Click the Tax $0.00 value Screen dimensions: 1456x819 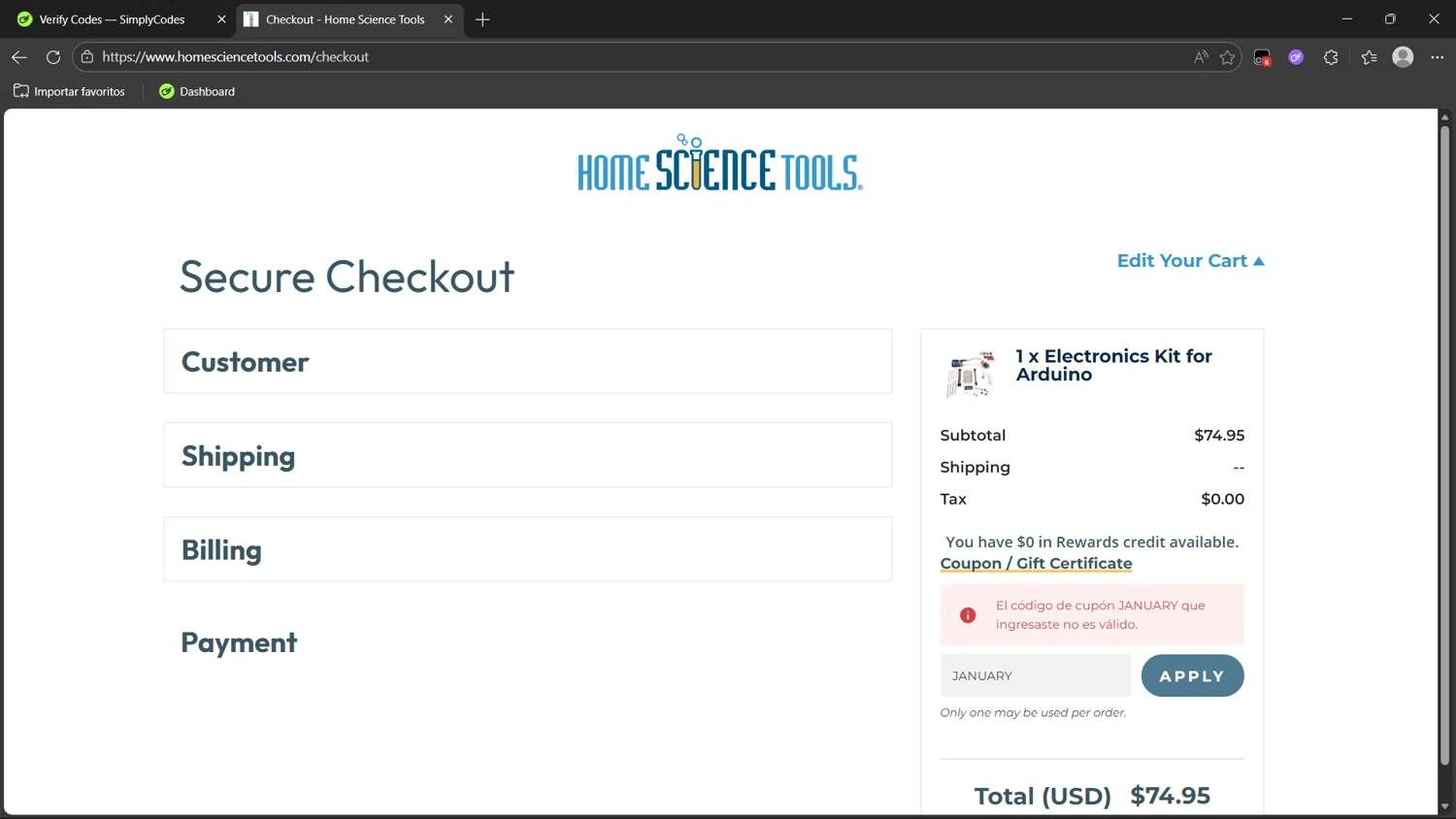point(1222,499)
